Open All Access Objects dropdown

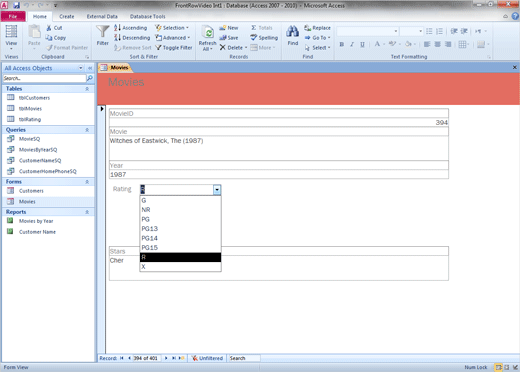pyautogui.click(x=81, y=68)
